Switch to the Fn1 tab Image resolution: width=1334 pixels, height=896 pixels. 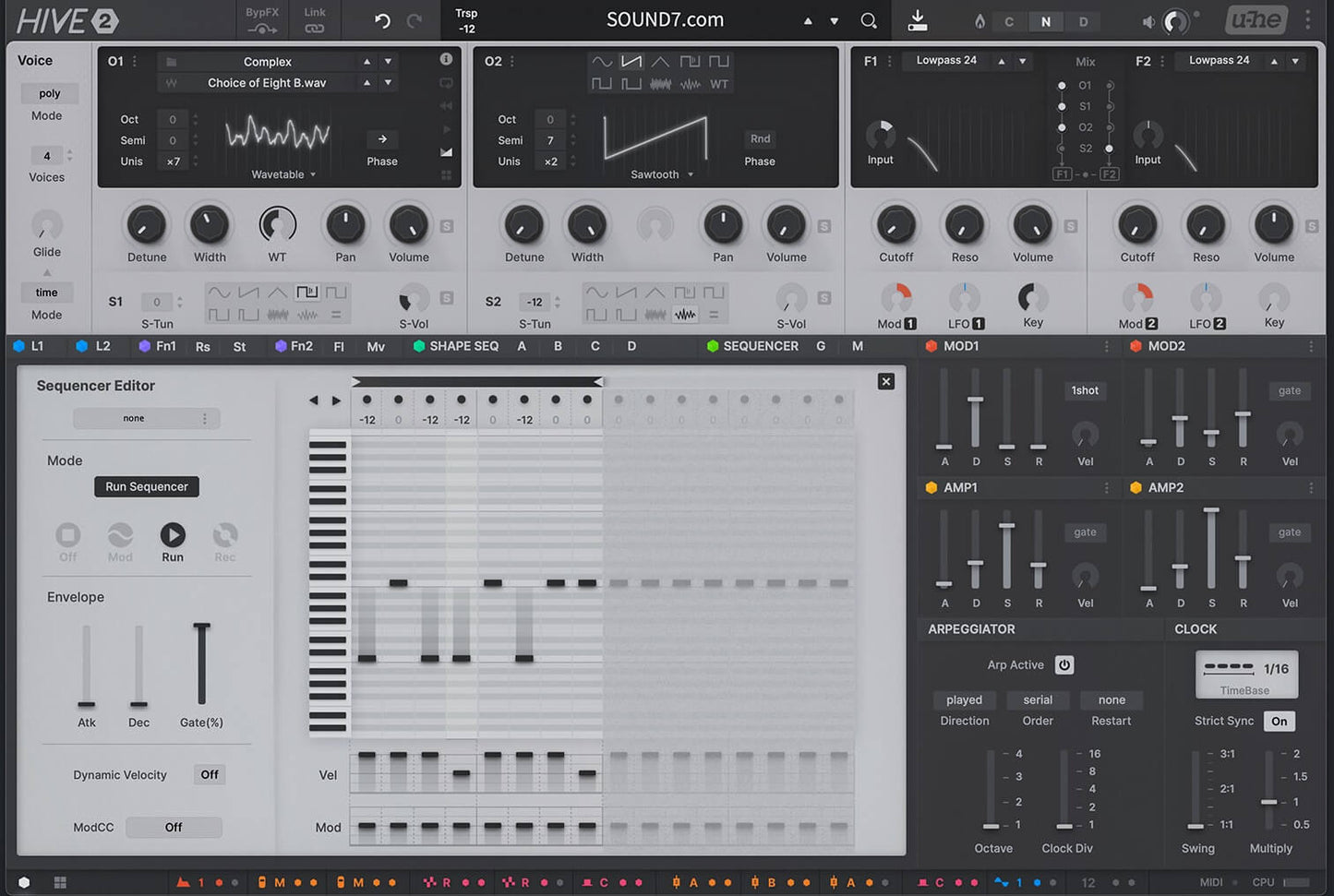[x=157, y=346]
